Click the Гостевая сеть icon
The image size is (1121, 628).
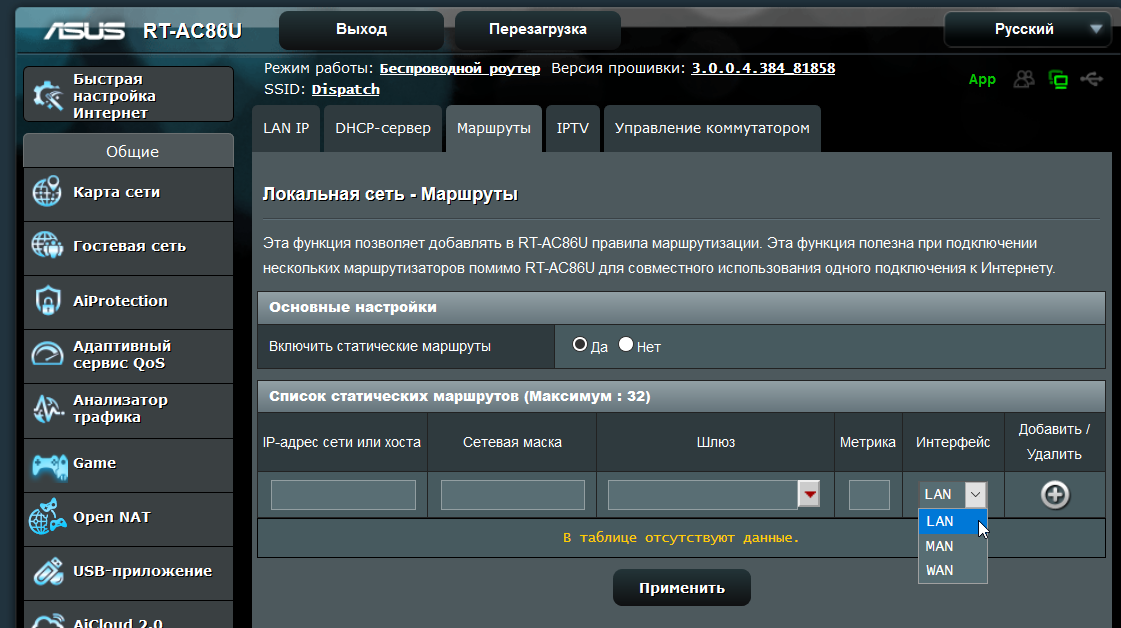click(x=47, y=245)
